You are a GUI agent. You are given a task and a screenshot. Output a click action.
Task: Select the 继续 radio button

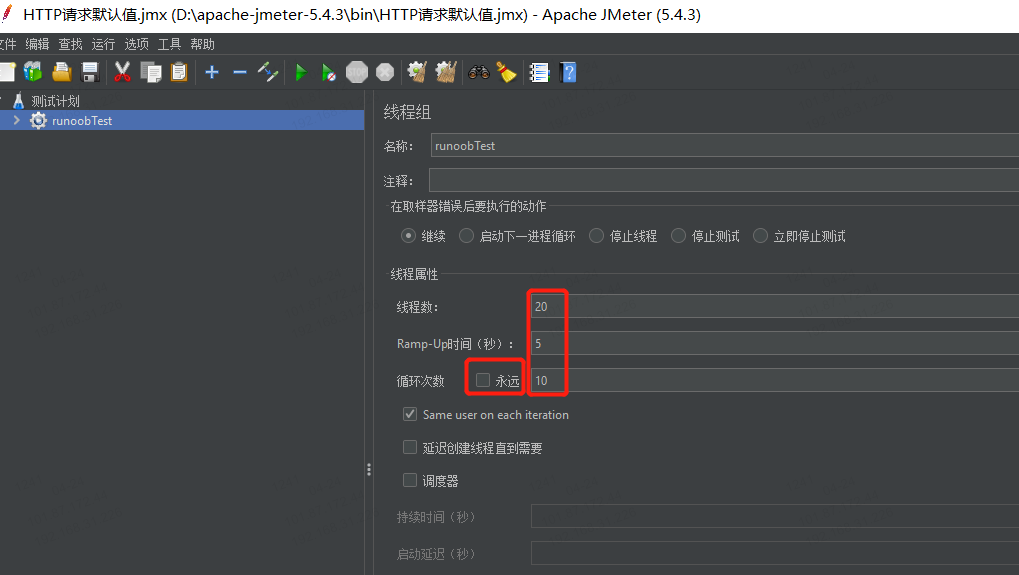[408, 236]
